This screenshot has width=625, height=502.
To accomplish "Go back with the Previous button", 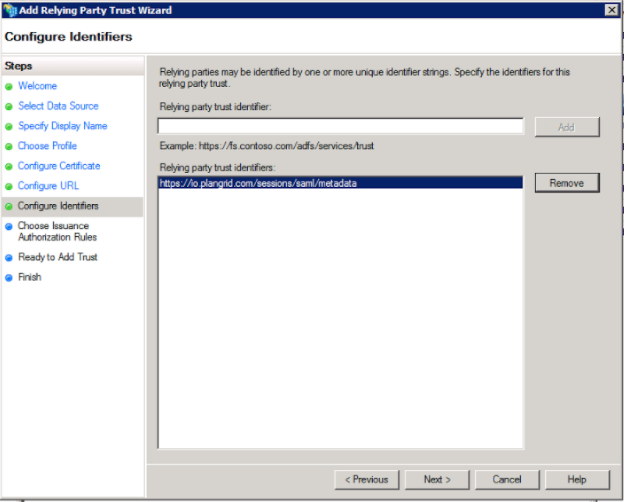I will coord(367,480).
